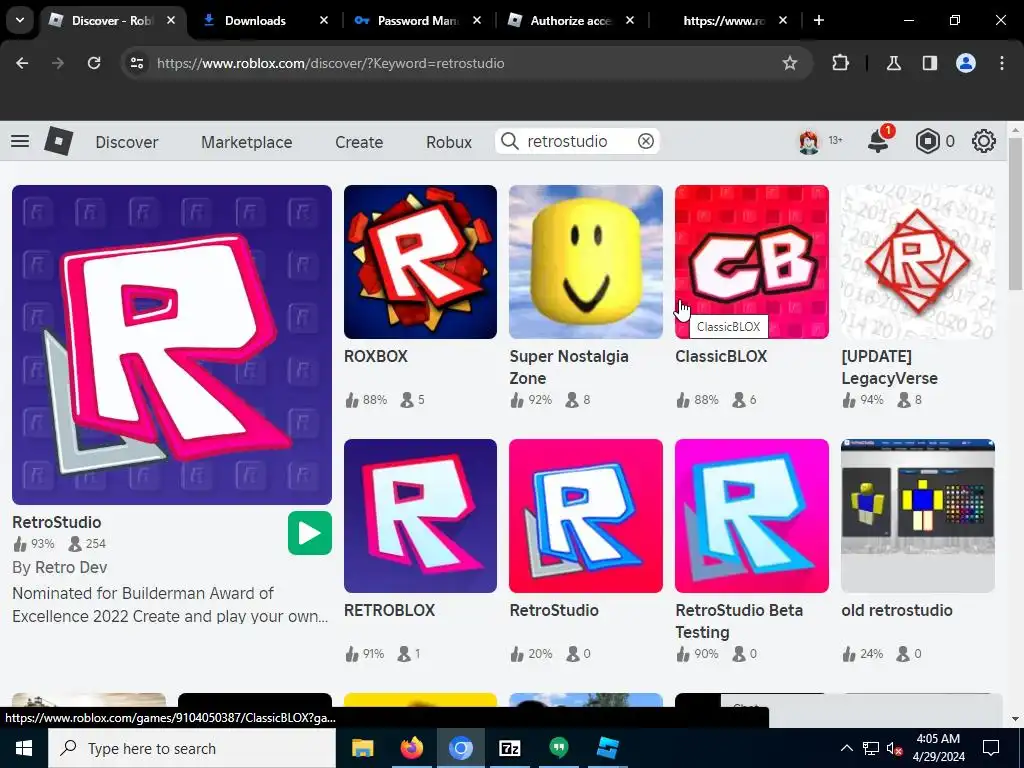Image resolution: width=1024 pixels, height=768 pixels.
Task: Open the Discover nav link
Action: coord(127,142)
